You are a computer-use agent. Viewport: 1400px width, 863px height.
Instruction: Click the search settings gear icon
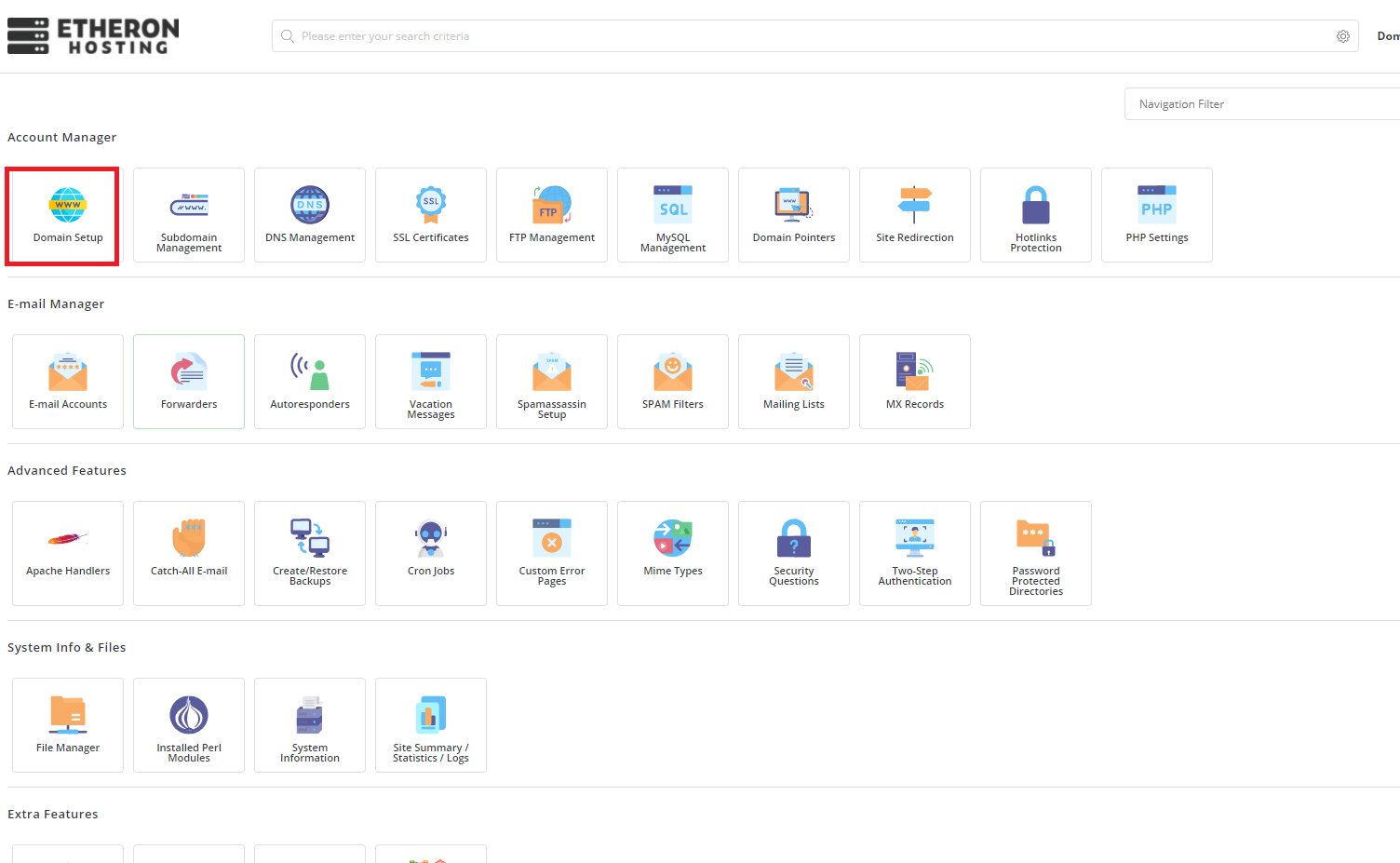pos(1343,36)
